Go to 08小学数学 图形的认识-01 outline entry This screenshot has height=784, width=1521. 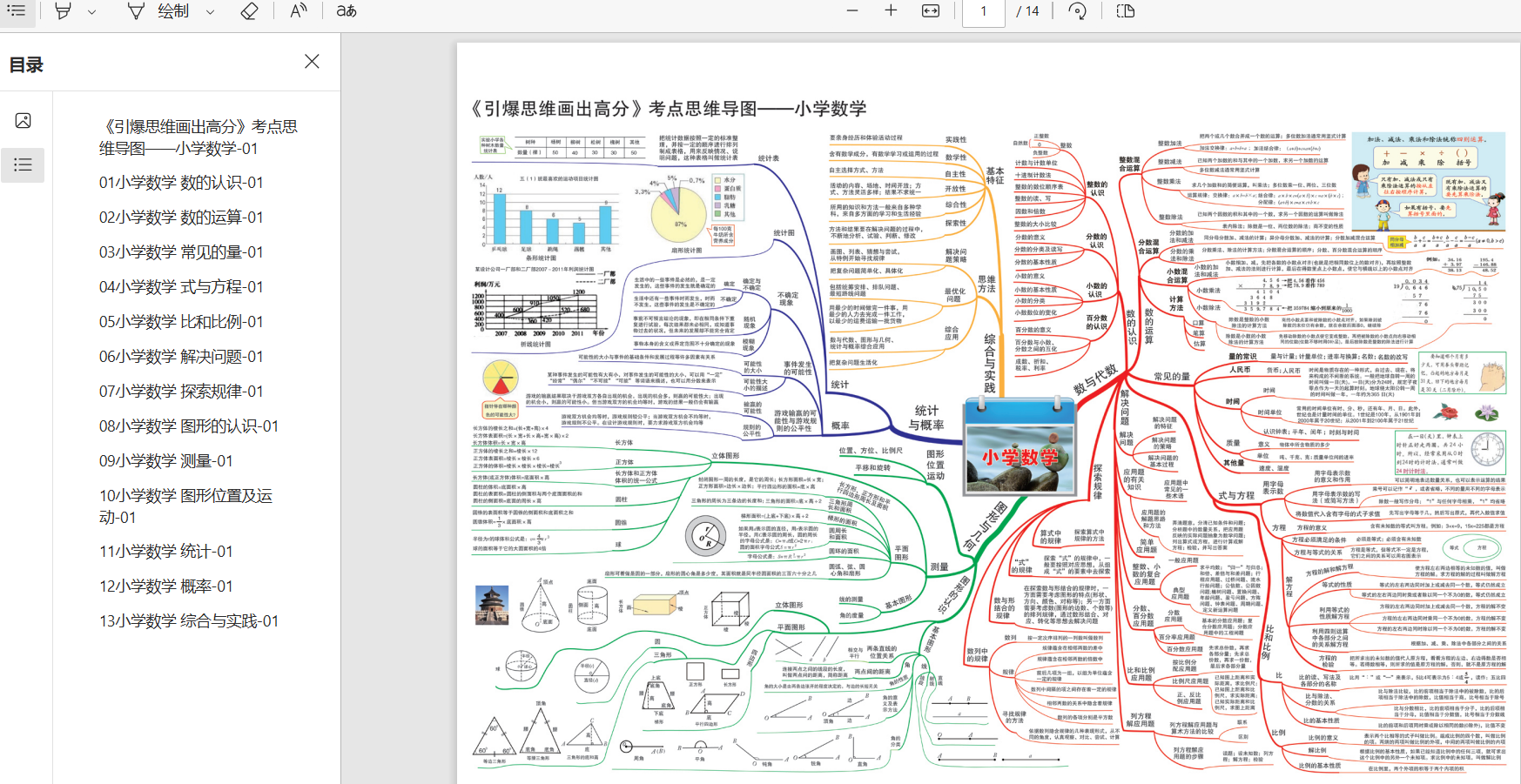189,426
